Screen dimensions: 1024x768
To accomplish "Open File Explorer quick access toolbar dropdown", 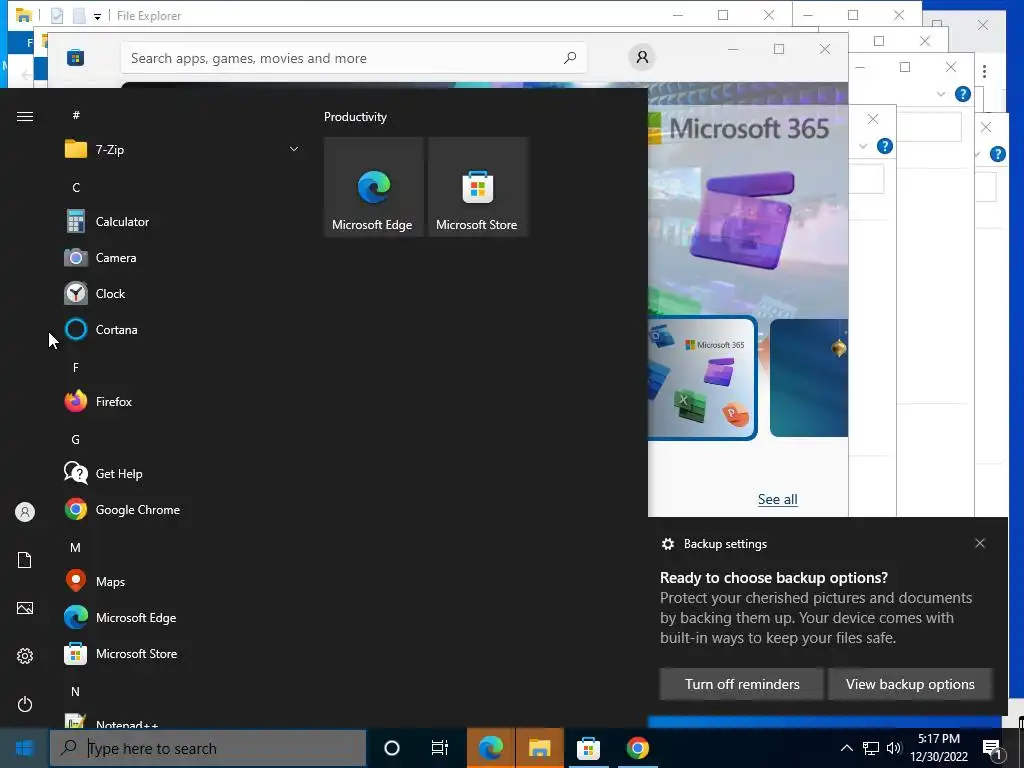I will (97, 16).
